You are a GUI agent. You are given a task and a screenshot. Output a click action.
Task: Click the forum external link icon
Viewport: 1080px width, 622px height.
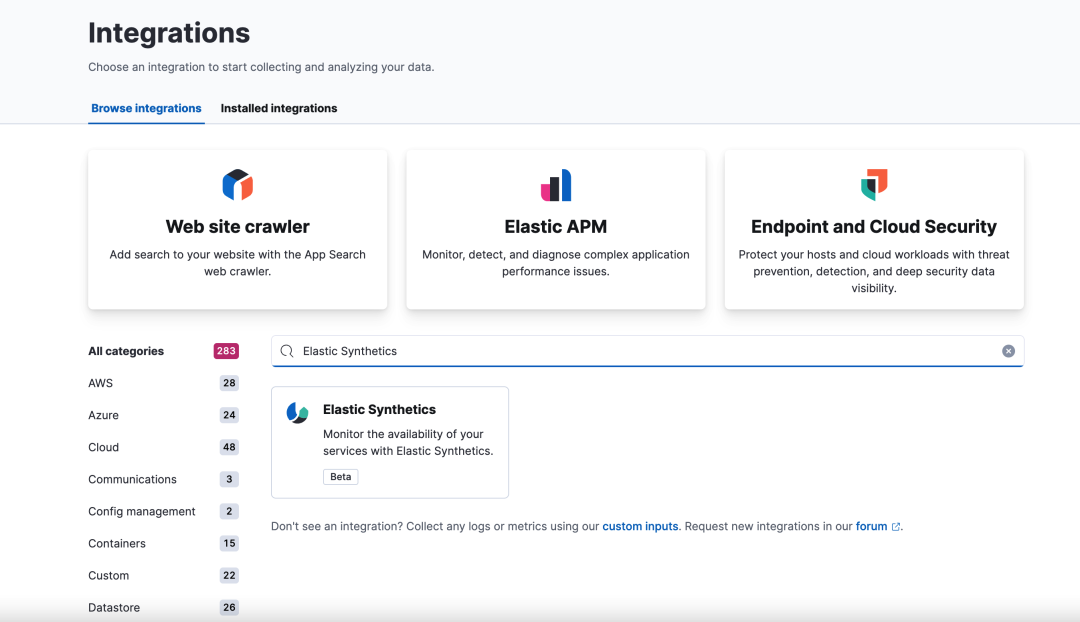[896, 527]
